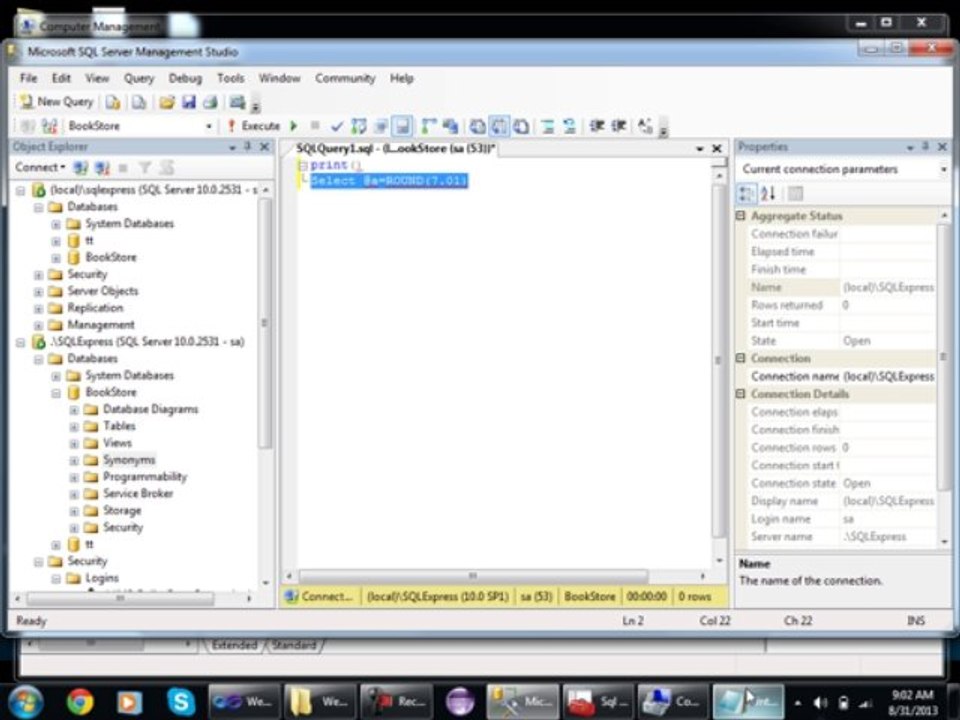Click the New Query toolbar button
960x720 pixels.
tap(56, 102)
